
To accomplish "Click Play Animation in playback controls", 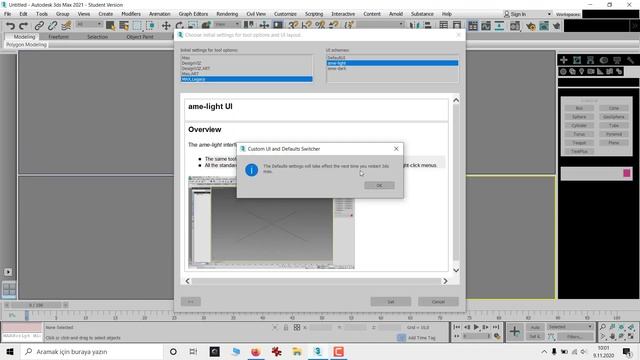I will 476,327.
